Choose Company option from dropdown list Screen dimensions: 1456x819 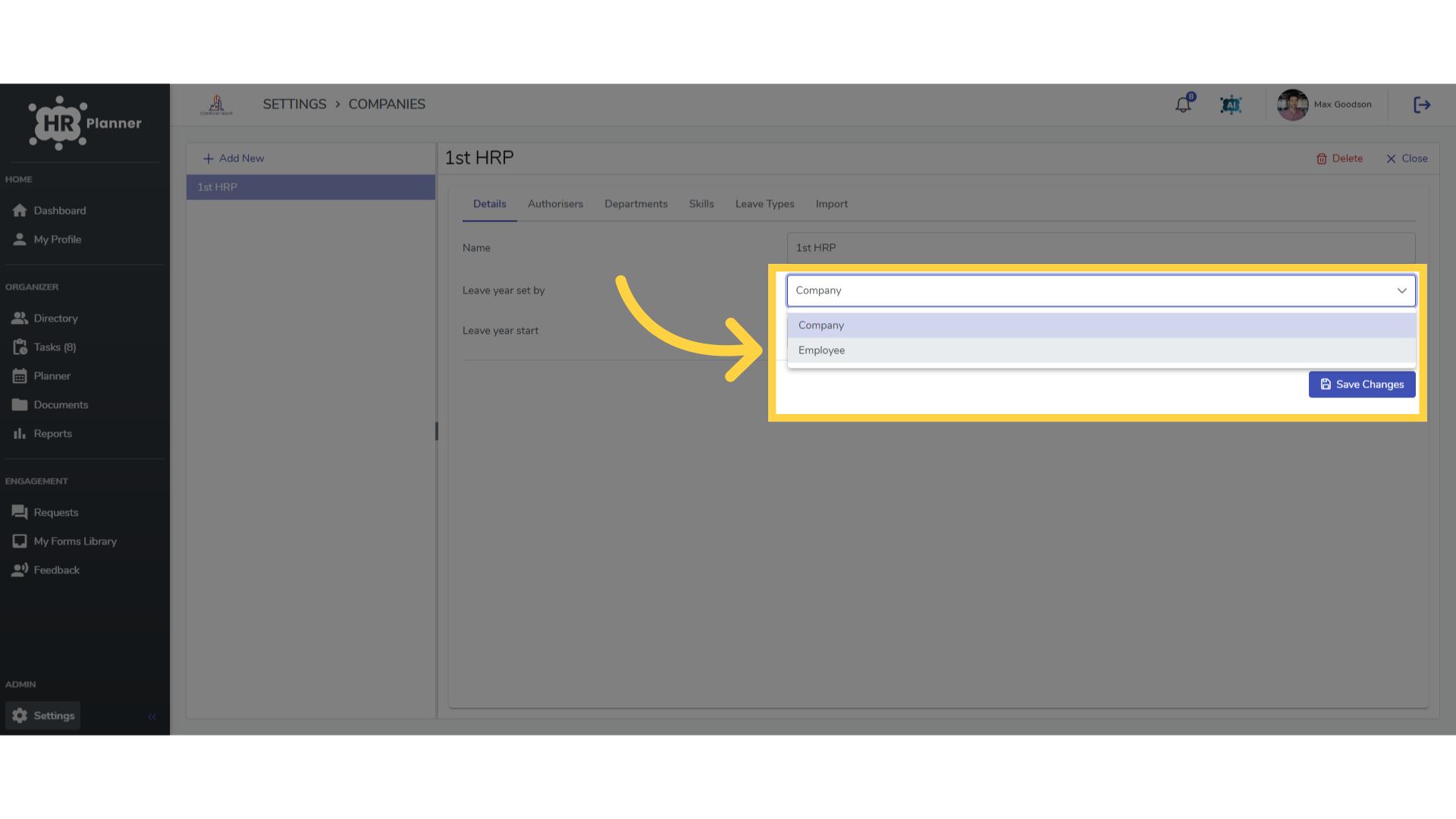click(1101, 325)
